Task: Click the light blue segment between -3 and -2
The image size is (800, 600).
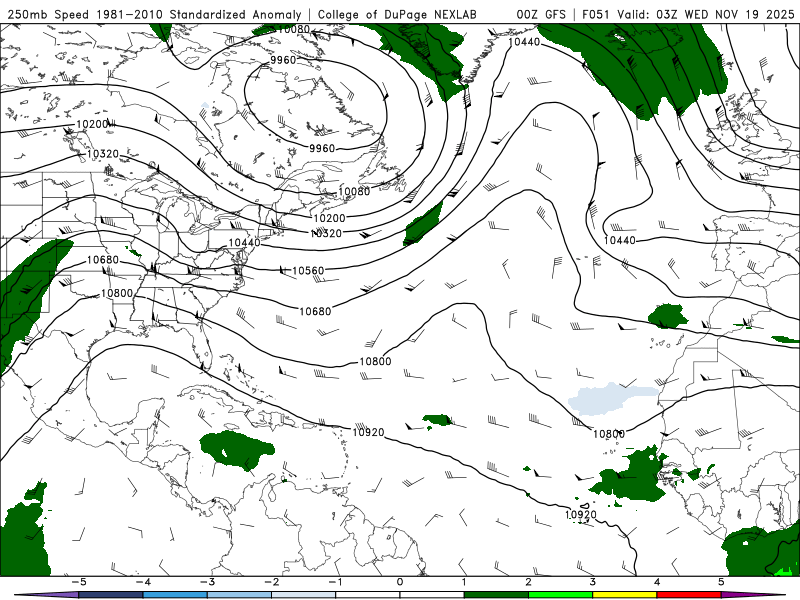Action: 239,595
